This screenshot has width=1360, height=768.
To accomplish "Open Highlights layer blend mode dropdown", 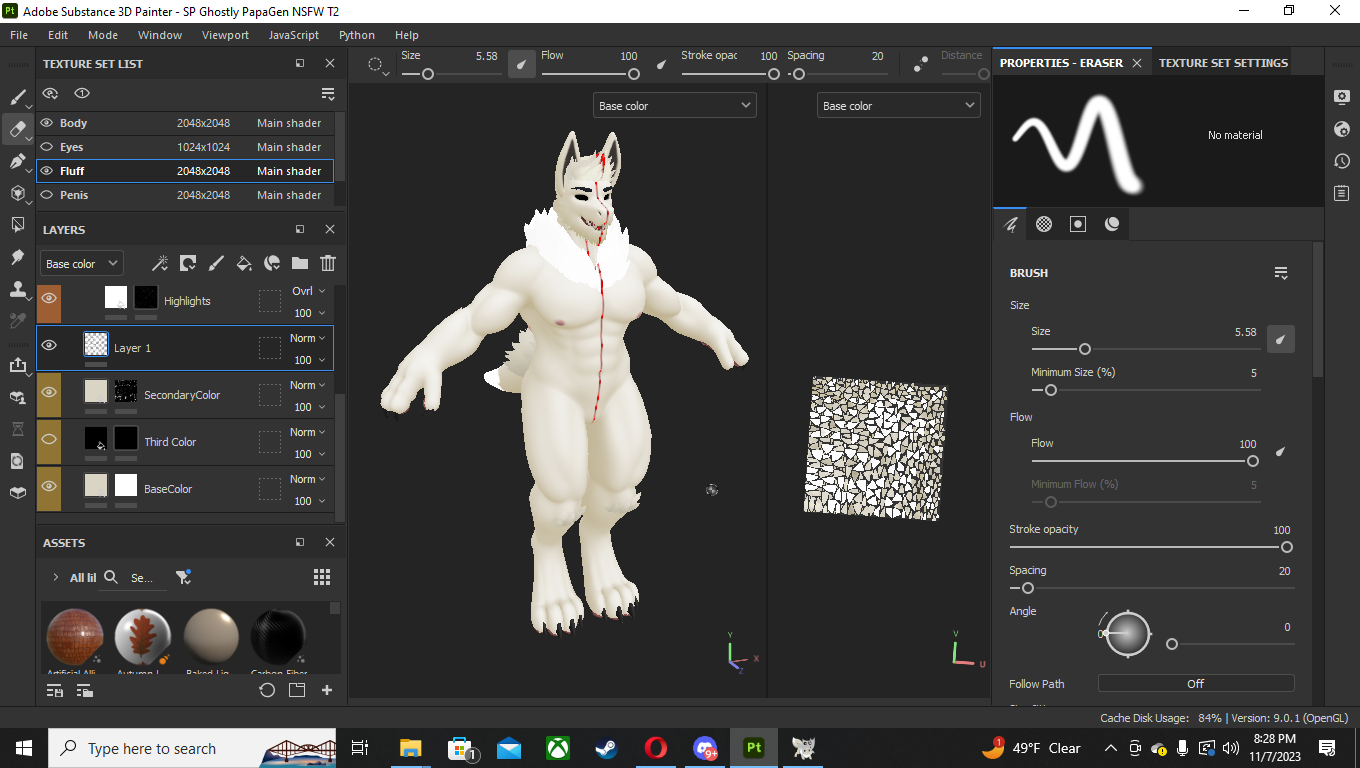I will [308, 291].
